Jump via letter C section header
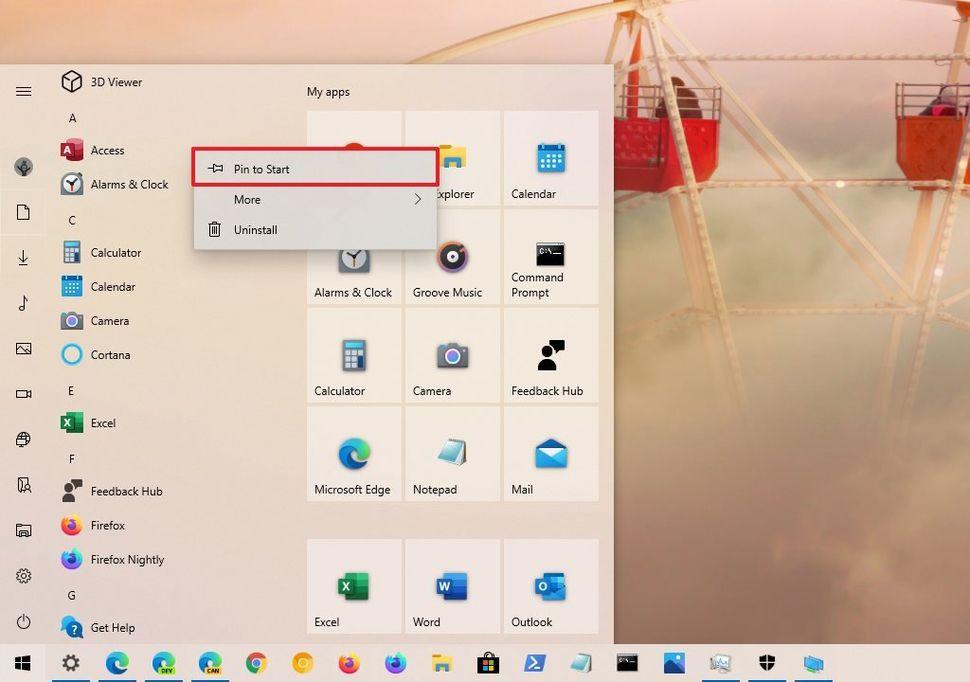The height and width of the screenshot is (682, 970). (72, 220)
